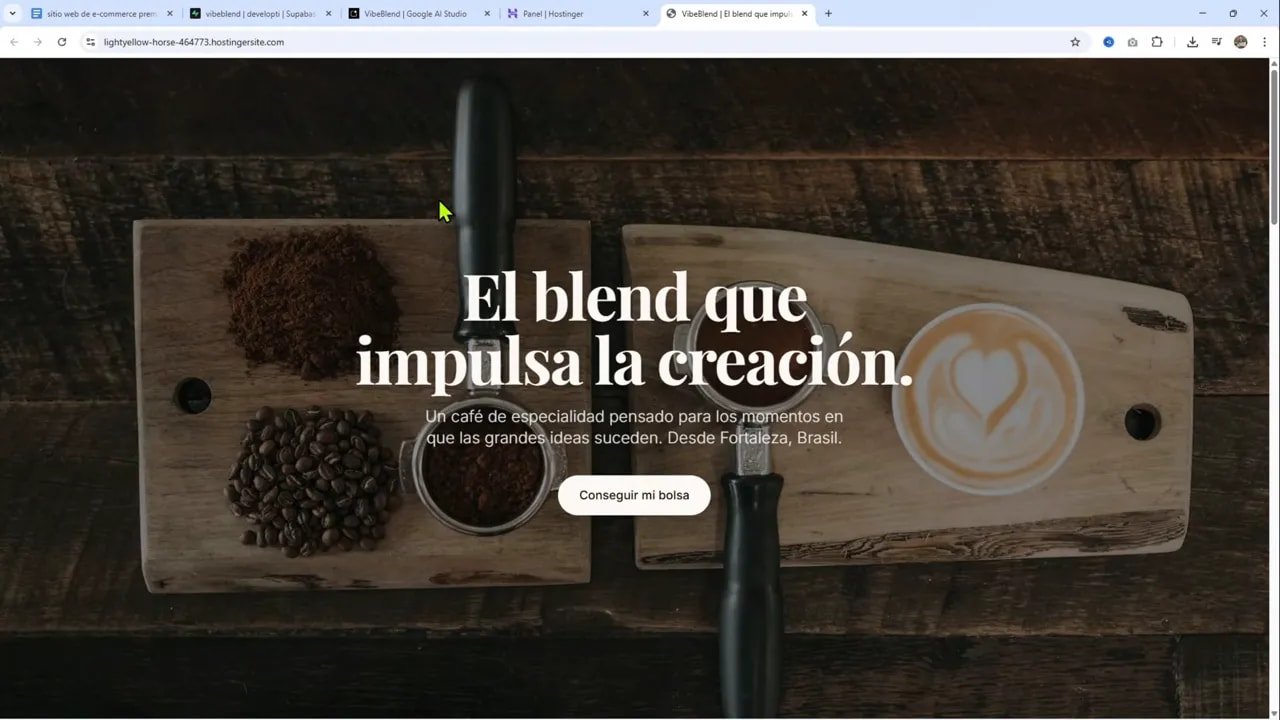Click the Conseguir mi bolsa button
This screenshot has width=1280, height=720.
tap(634, 495)
